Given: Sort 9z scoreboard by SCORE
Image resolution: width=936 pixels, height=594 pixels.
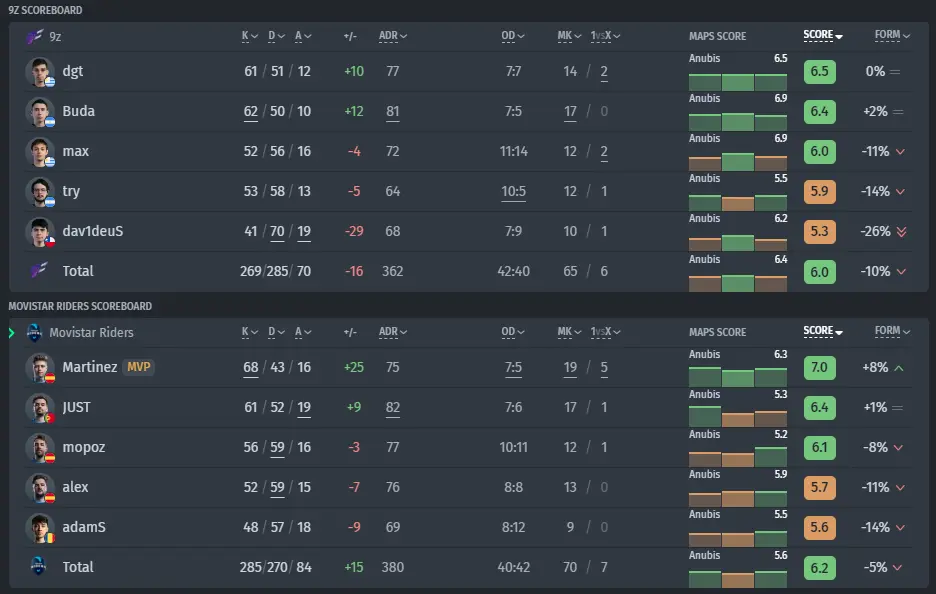Looking at the screenshot, I should click(823, 35).
